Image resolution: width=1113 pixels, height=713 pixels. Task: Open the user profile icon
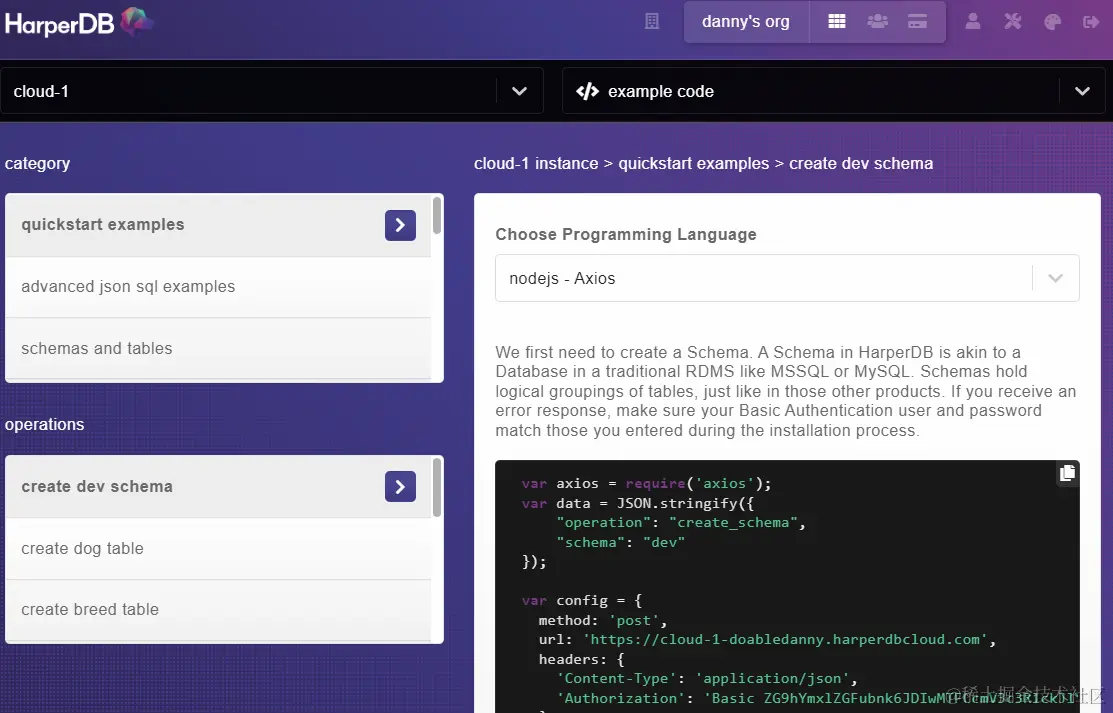coord(972,20)
